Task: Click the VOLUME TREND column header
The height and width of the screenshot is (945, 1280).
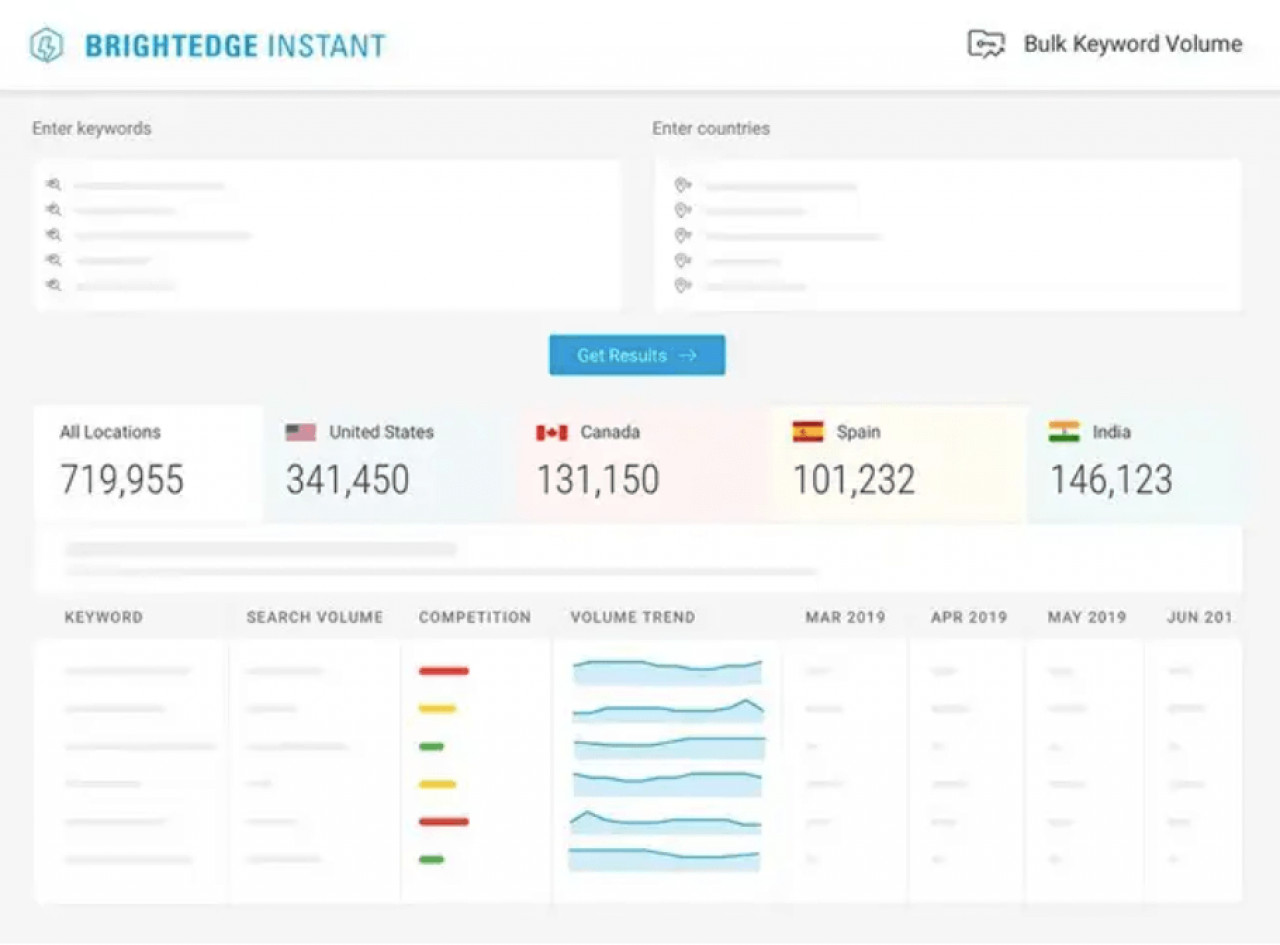Action: [x=633, y=617]
